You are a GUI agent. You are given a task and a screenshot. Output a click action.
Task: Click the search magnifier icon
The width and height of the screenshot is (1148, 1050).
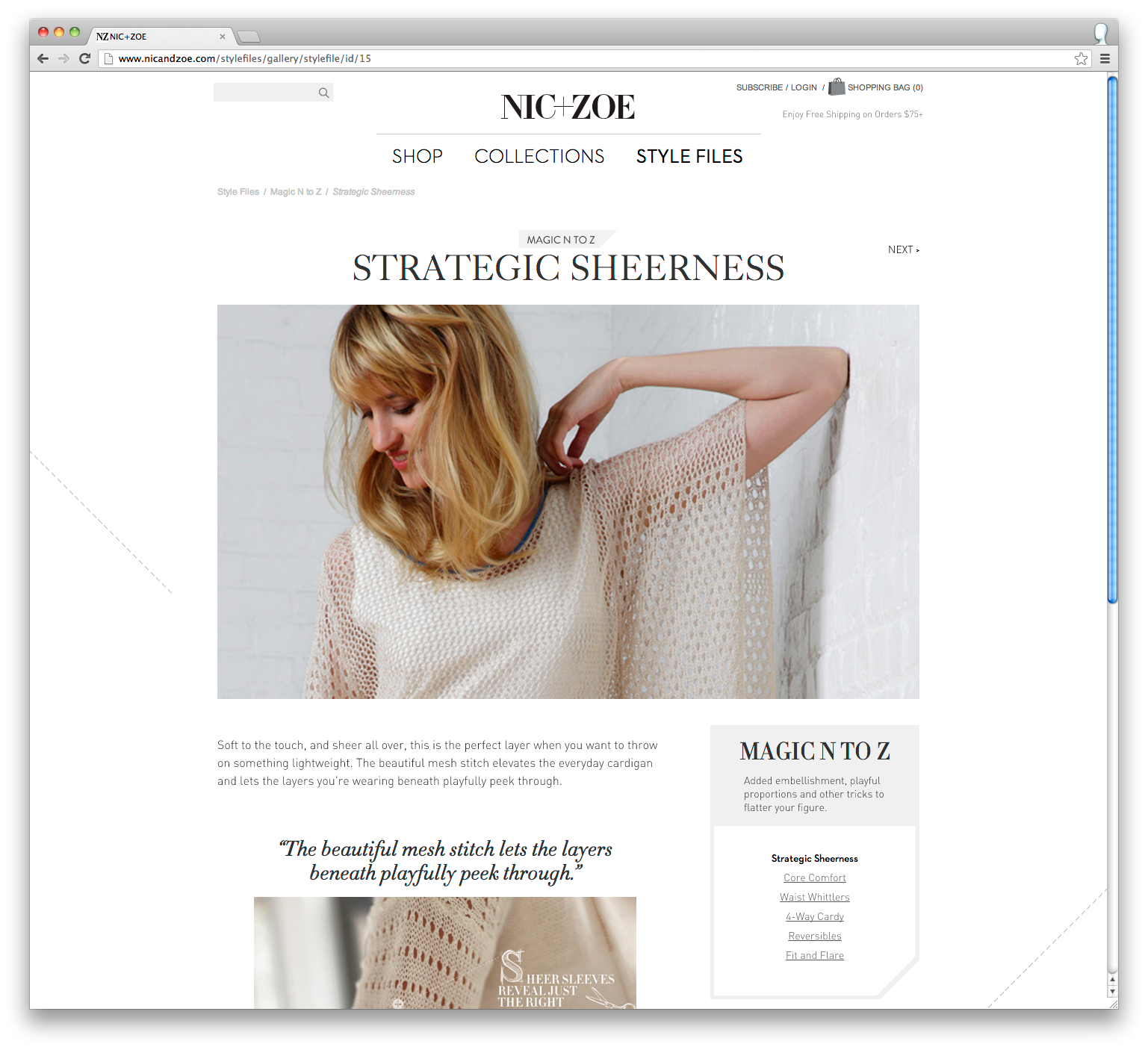(x=323, y=93)
